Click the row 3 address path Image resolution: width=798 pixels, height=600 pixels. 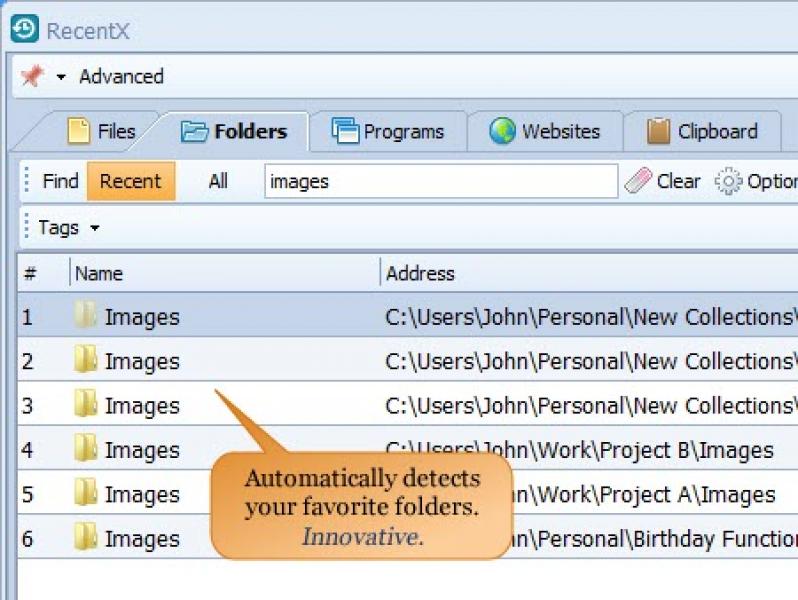[x=591, y=406]
